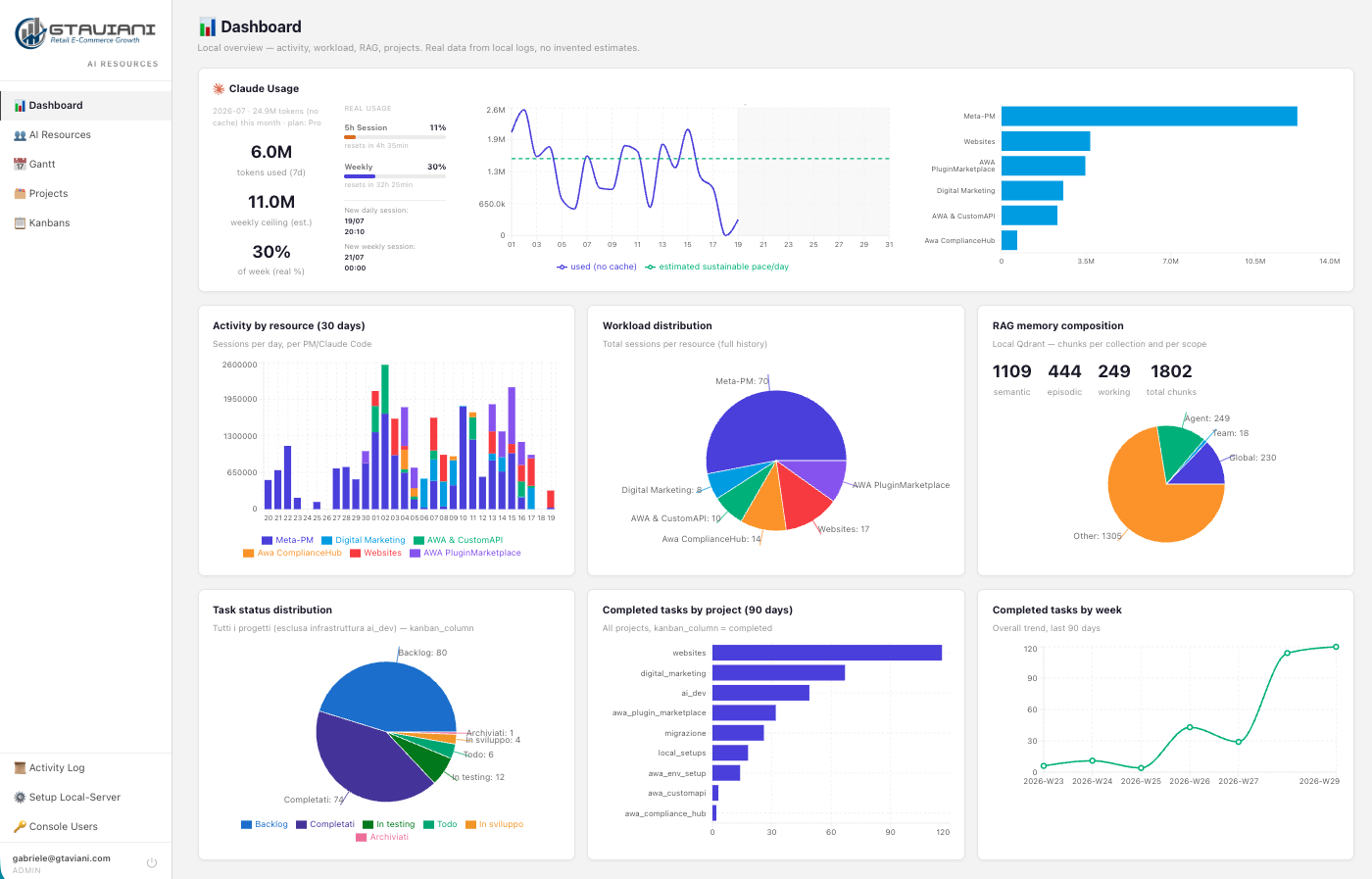Image resolution: width=1372 pixels, height=879 pixels.
Task: Toggle AWA & CustomAPI legend entry
Action: click(x=459, y=540)
